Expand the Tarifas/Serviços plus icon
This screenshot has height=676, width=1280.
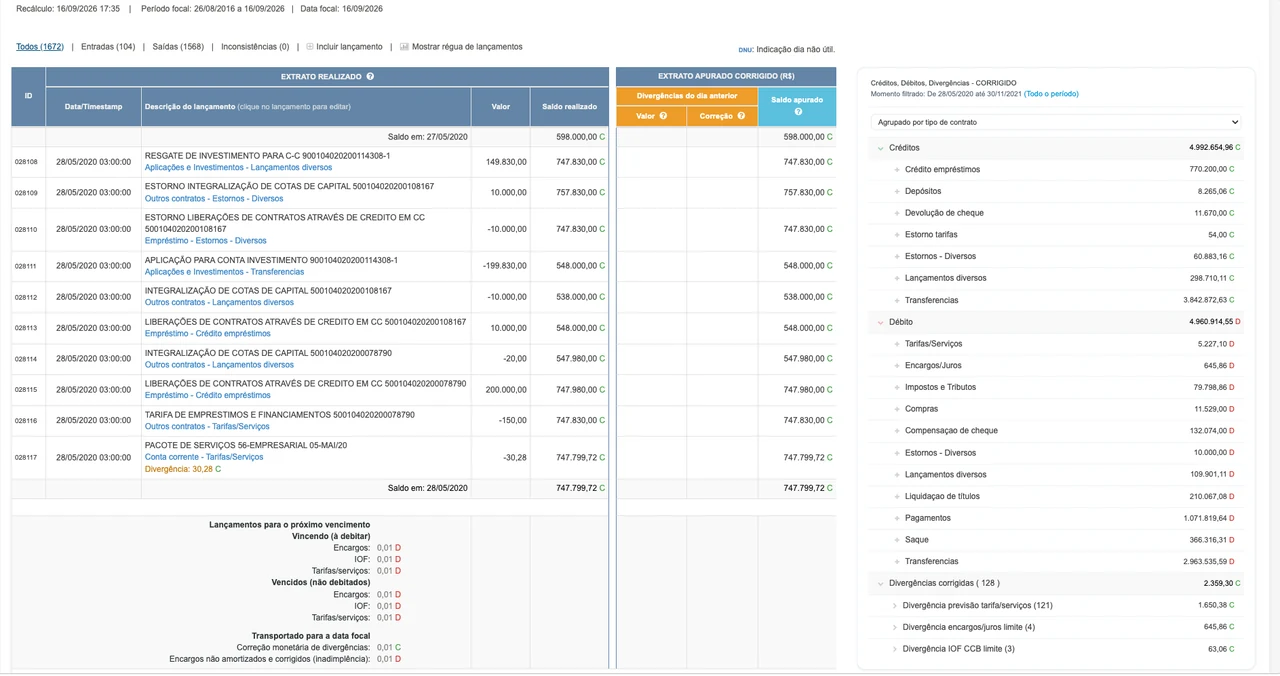pyautogui.click(x=897, y=344)
